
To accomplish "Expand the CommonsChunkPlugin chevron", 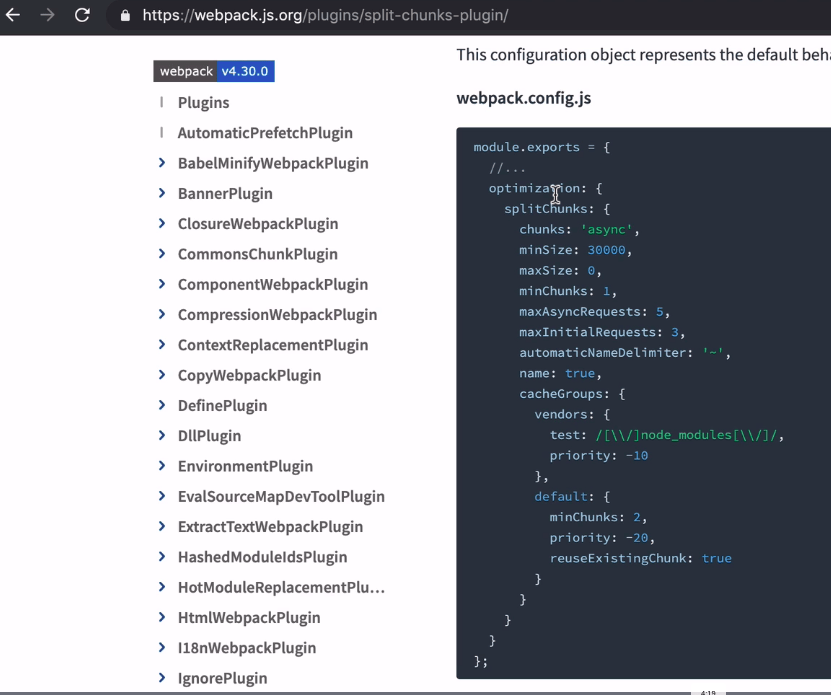I will pyautogui.click(x=162, y=254).
